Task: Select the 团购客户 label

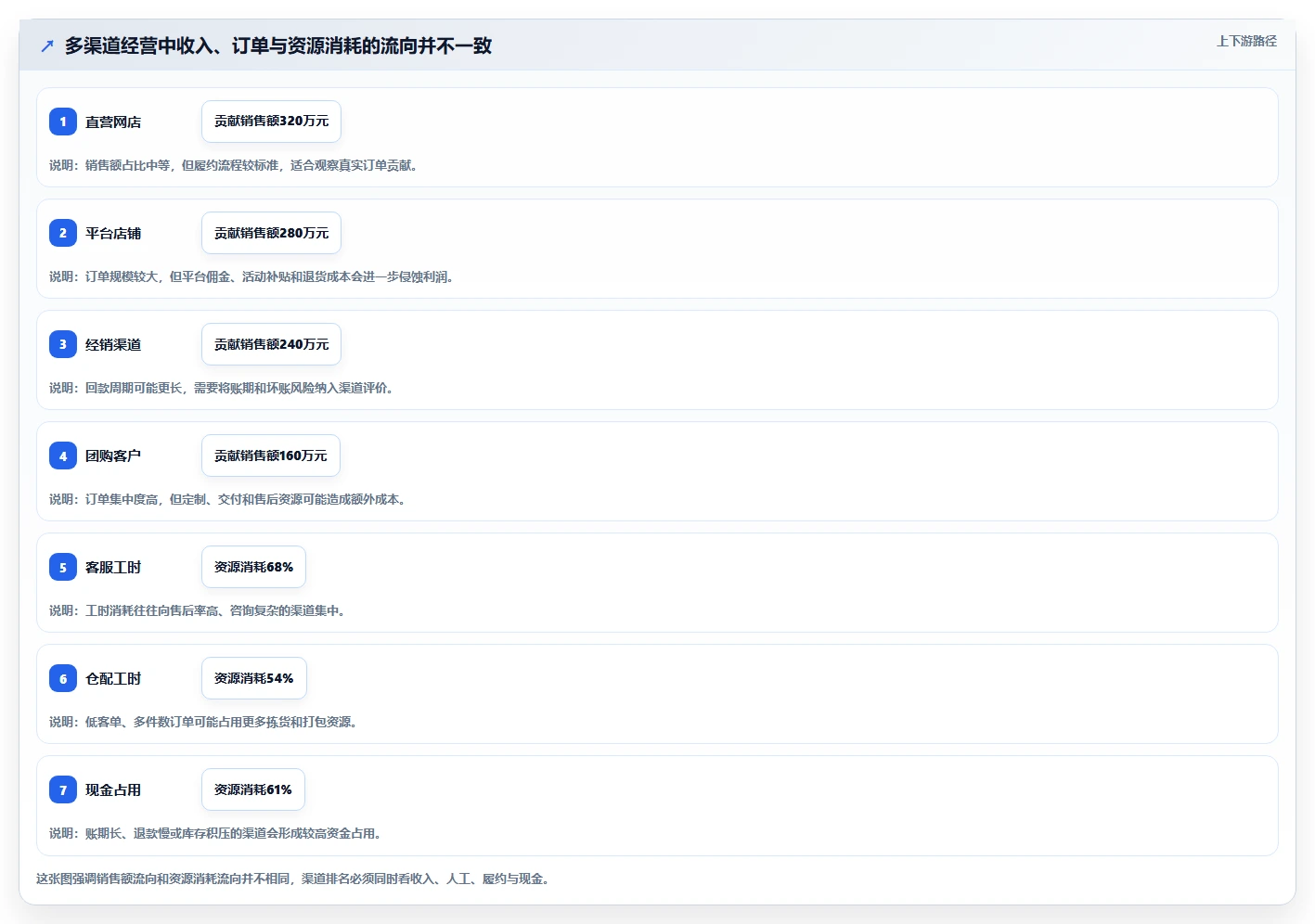Action: 113,456
